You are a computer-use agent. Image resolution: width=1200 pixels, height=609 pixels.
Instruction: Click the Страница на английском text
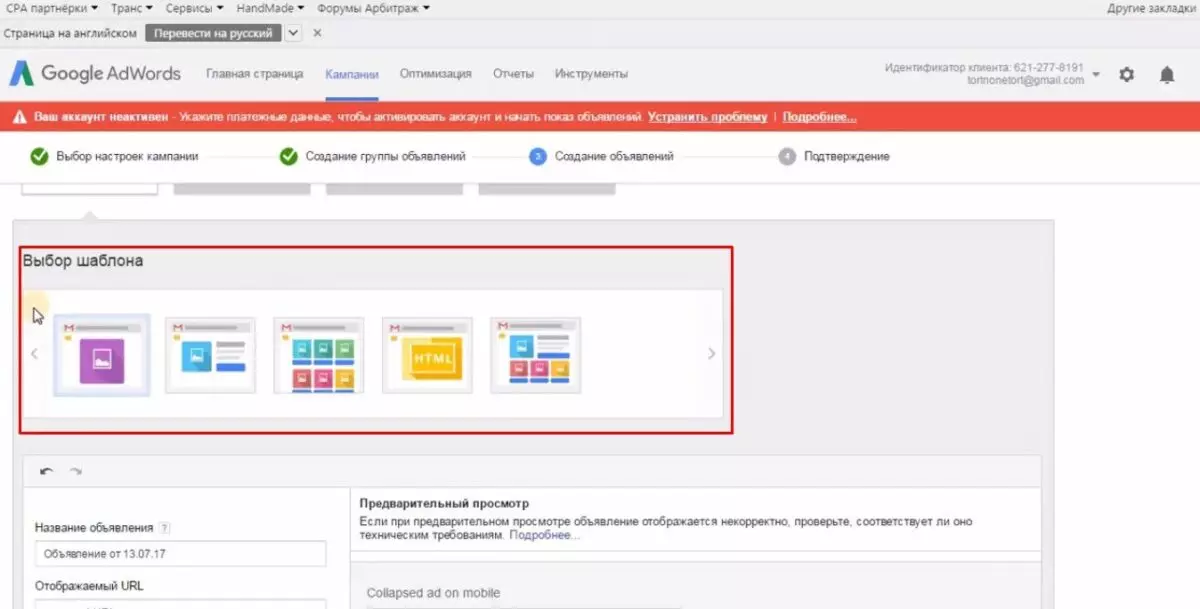70,33
